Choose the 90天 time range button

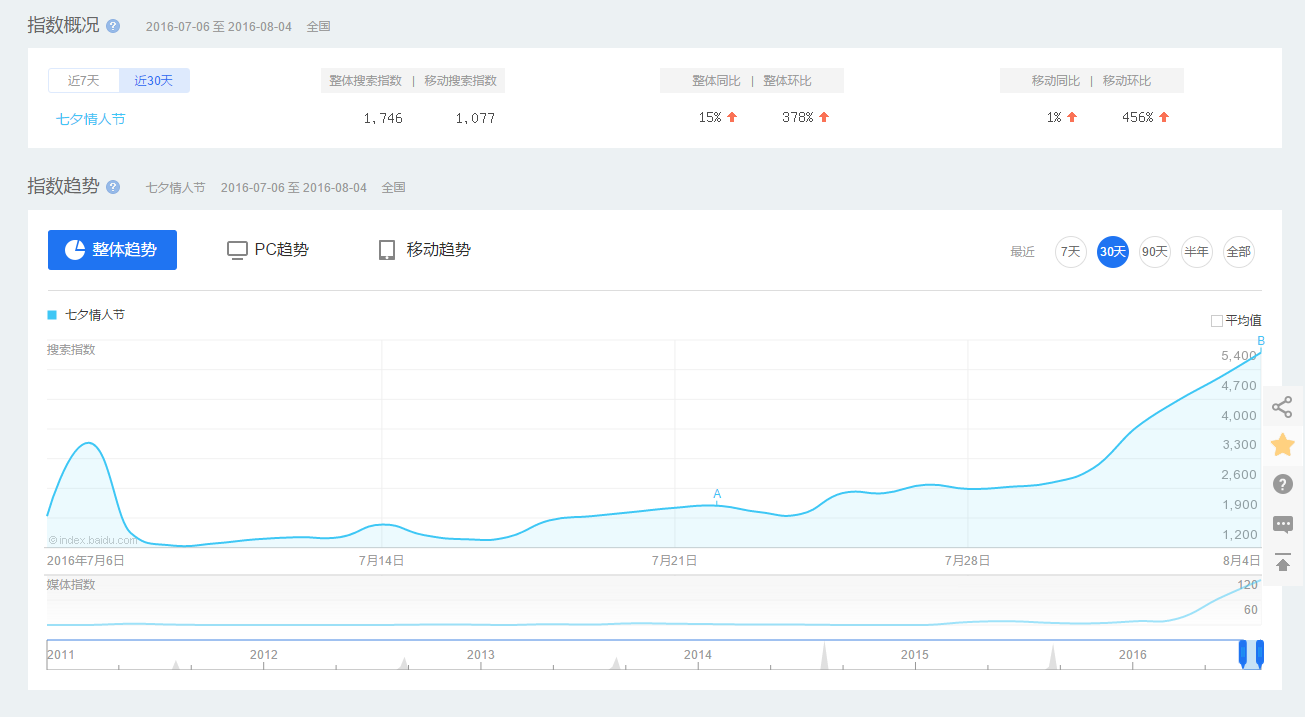point(1154,252)
